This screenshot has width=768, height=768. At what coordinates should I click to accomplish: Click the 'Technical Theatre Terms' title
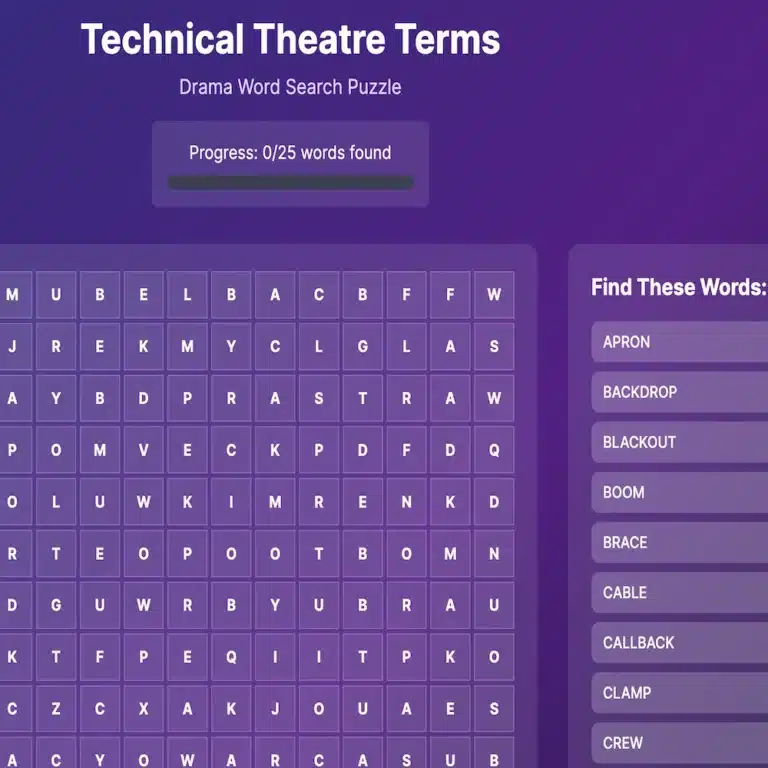(x=290, y=39)
